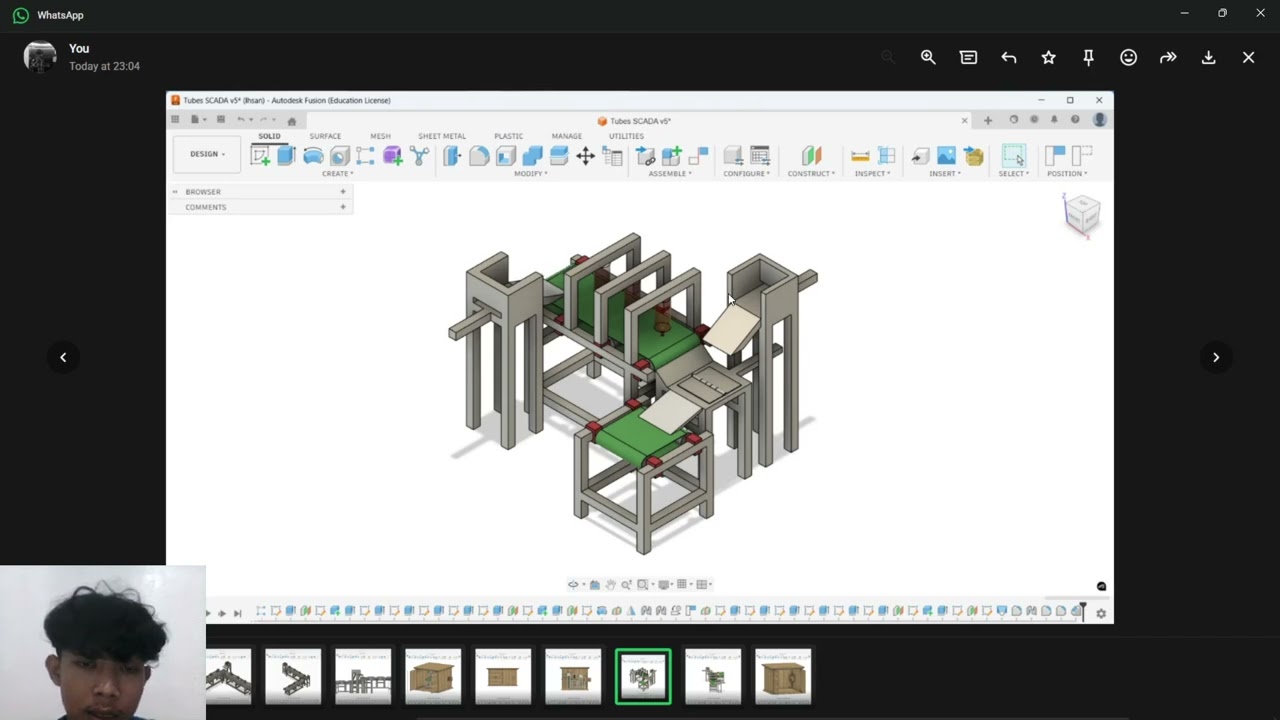Open the green-highlighted selected thumbnail
This screenshot has width=1280, height=720.
pos(643,677)
